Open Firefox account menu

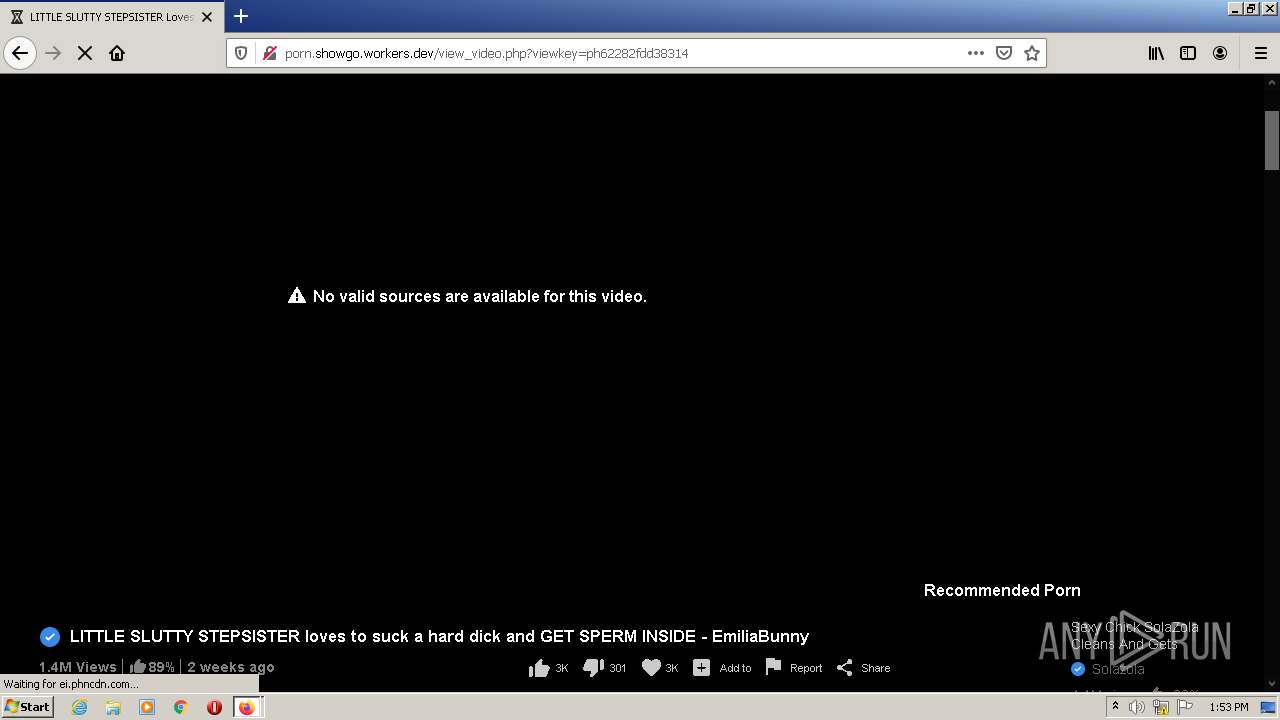1220,53
